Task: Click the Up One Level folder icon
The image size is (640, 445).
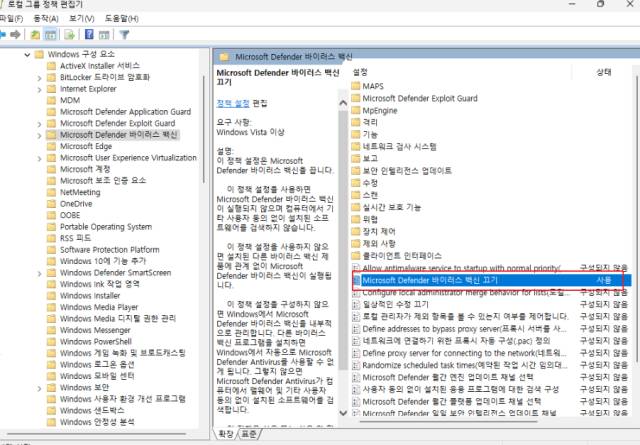Action: click(35, 35)
